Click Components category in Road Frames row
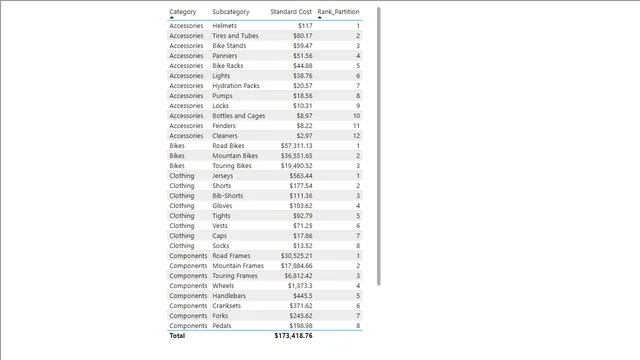The image size is (640, 360). coord(188,256)
